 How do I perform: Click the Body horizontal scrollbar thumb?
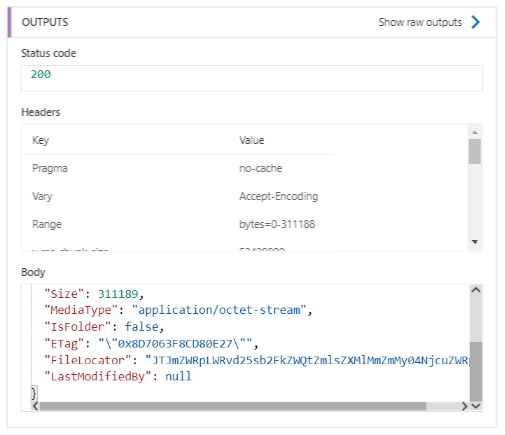click(233, 406)
